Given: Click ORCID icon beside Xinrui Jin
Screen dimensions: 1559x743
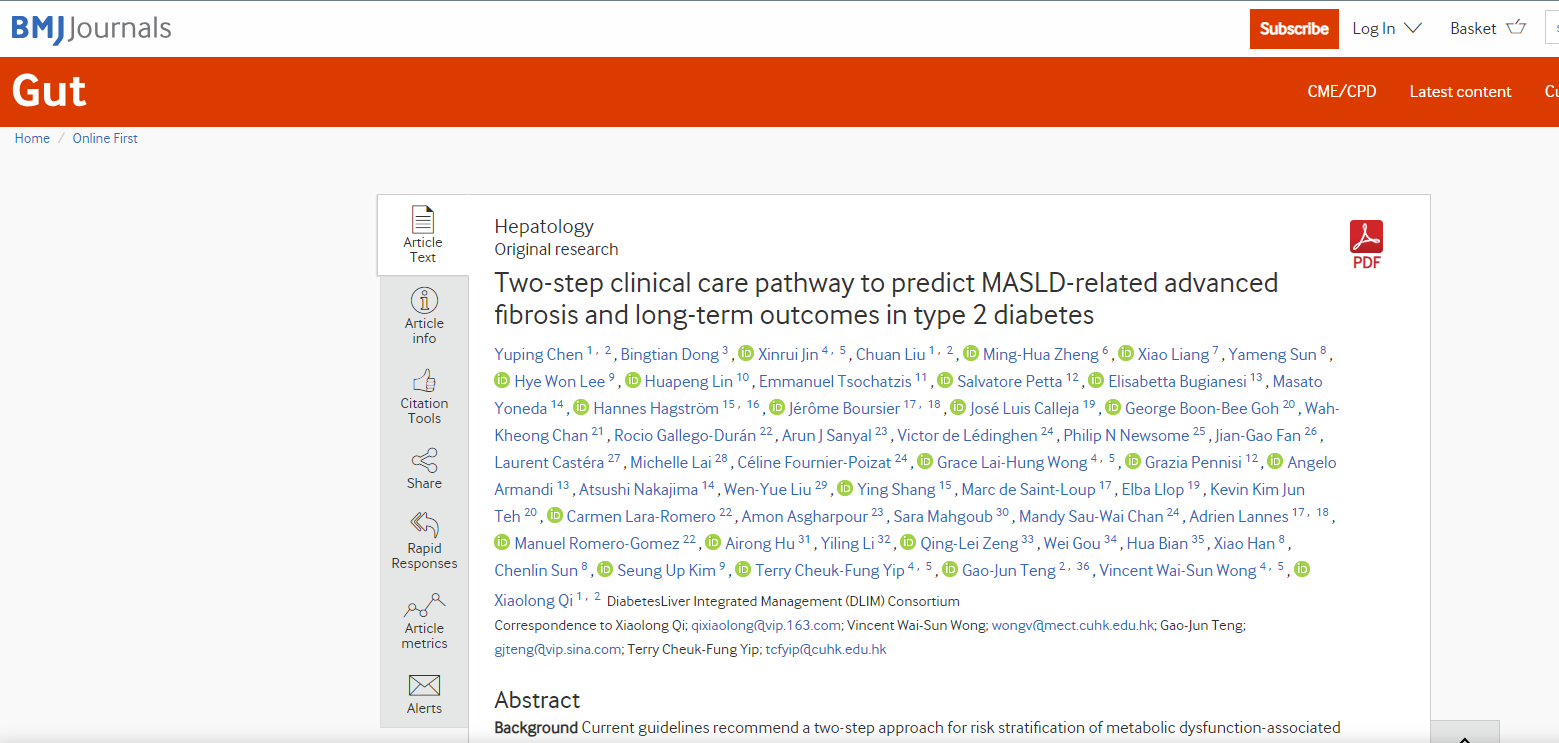Looking at the screenshot, I should click(x=746, y=354).
